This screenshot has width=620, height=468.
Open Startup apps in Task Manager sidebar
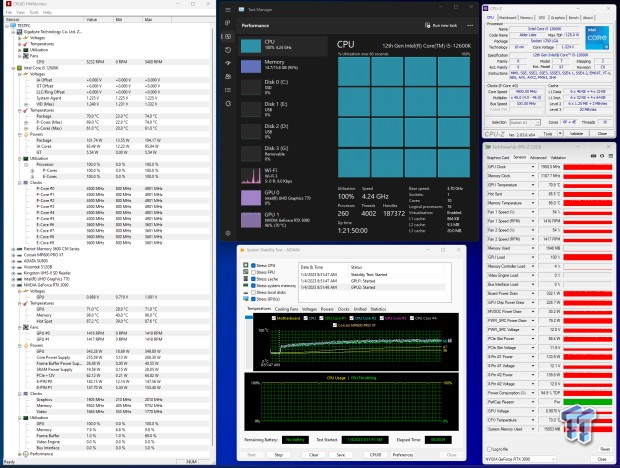[228, 63]
